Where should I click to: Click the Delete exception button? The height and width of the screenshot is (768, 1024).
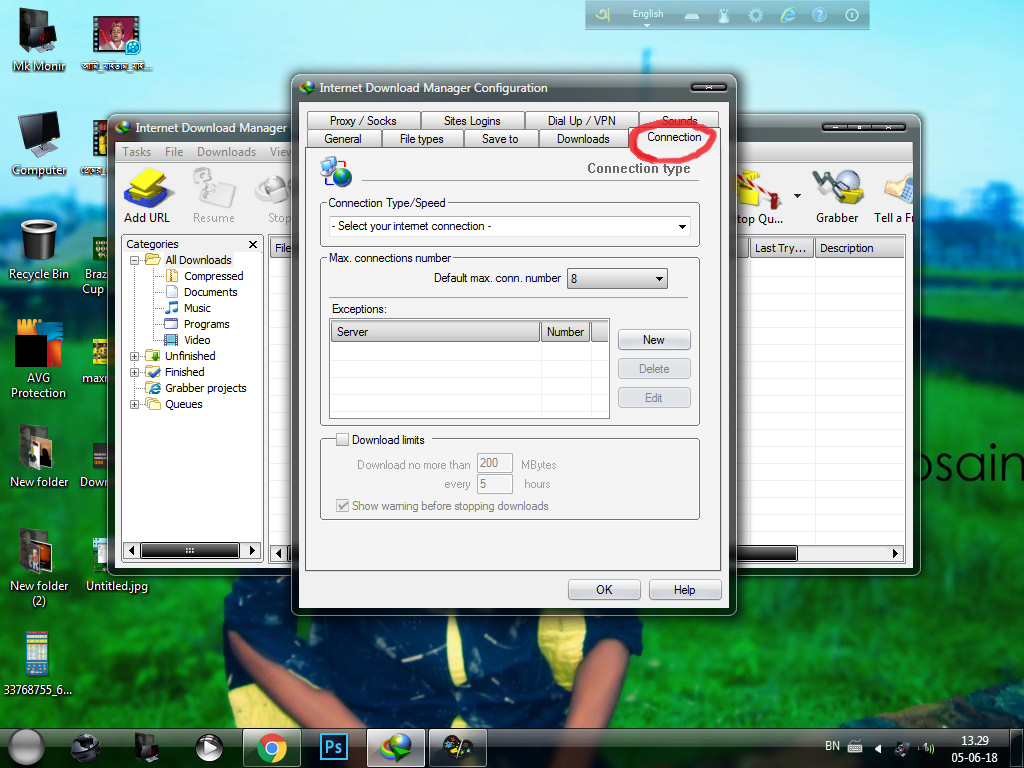[654, 369]
